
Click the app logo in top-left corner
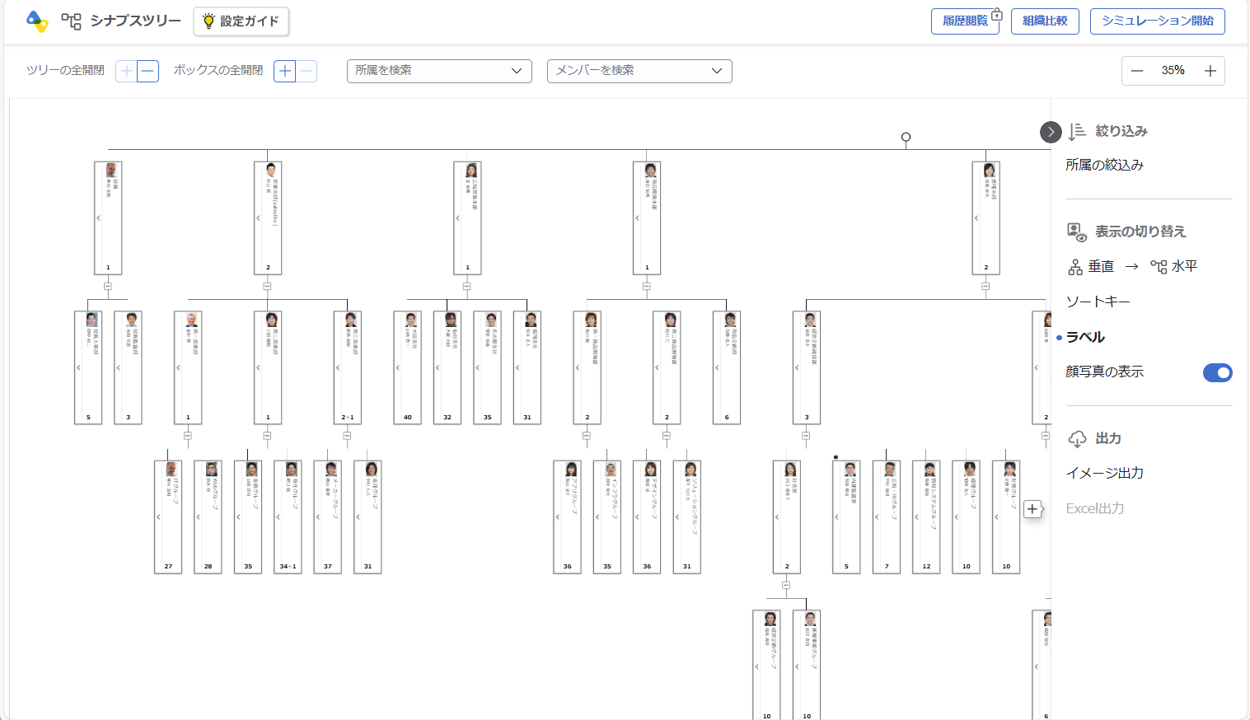[x=37, y=21]
